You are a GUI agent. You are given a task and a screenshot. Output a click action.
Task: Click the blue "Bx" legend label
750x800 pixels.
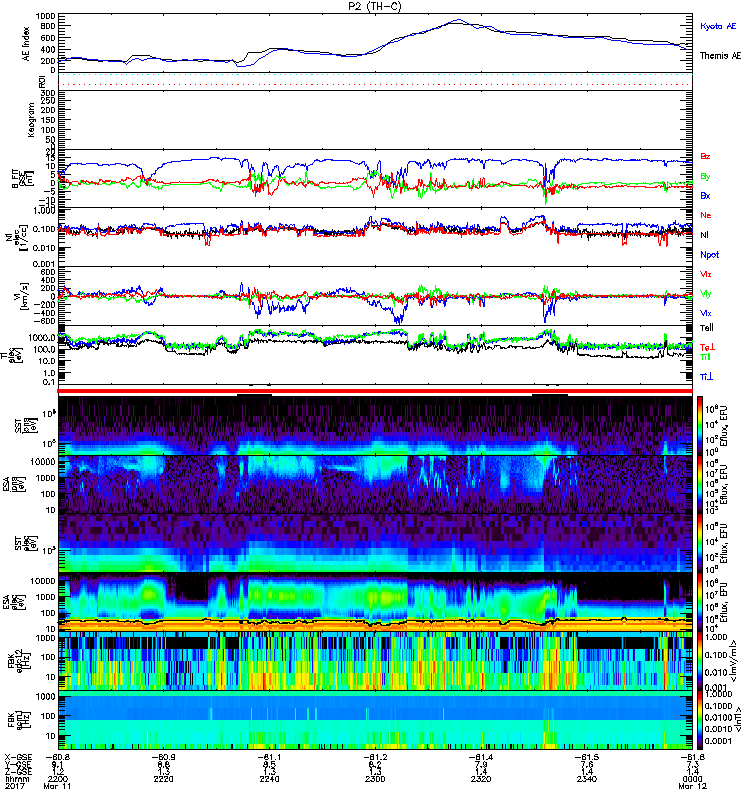pos(705,196)
